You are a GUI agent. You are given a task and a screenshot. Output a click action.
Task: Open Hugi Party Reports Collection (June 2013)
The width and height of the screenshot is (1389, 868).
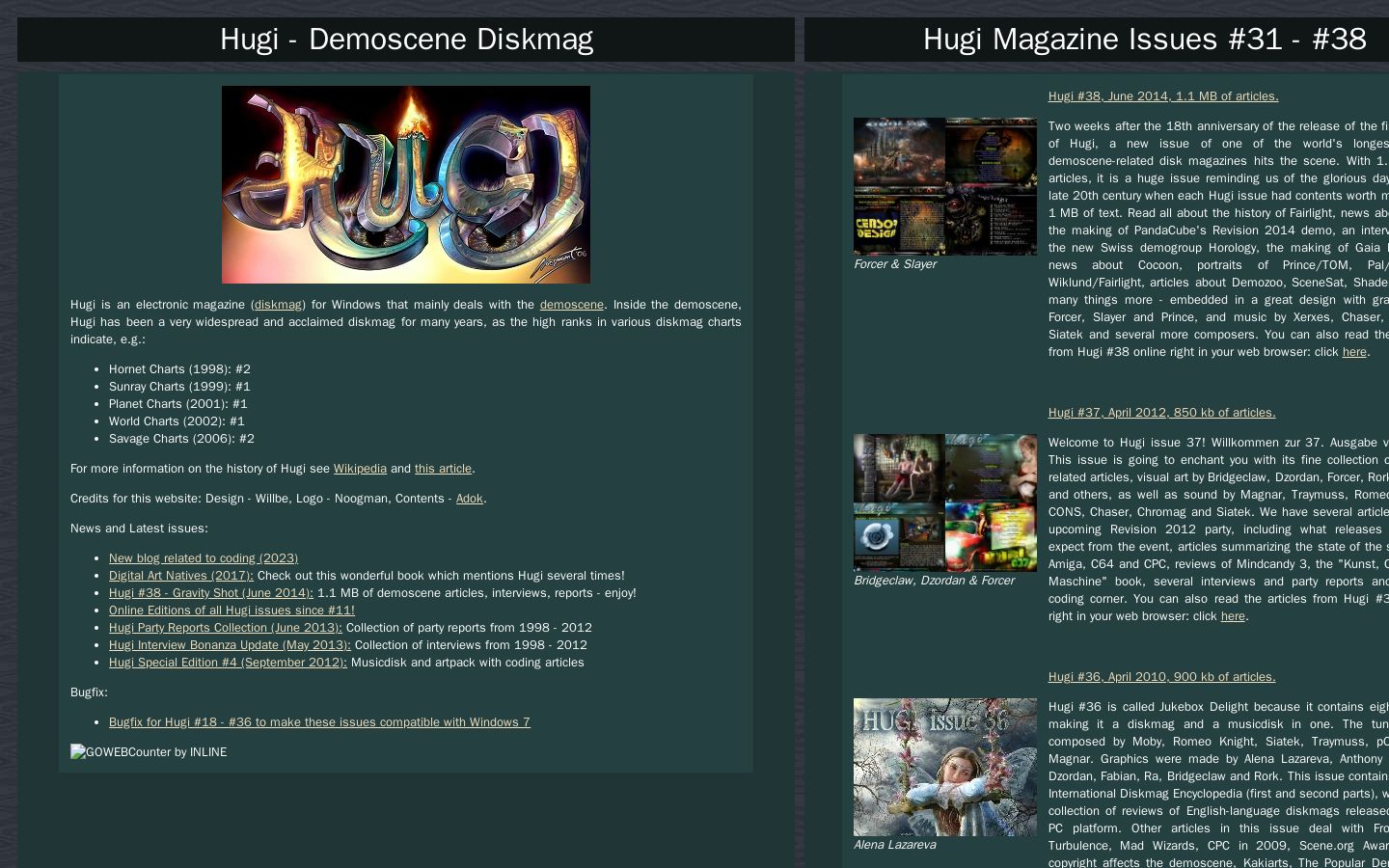226,628
